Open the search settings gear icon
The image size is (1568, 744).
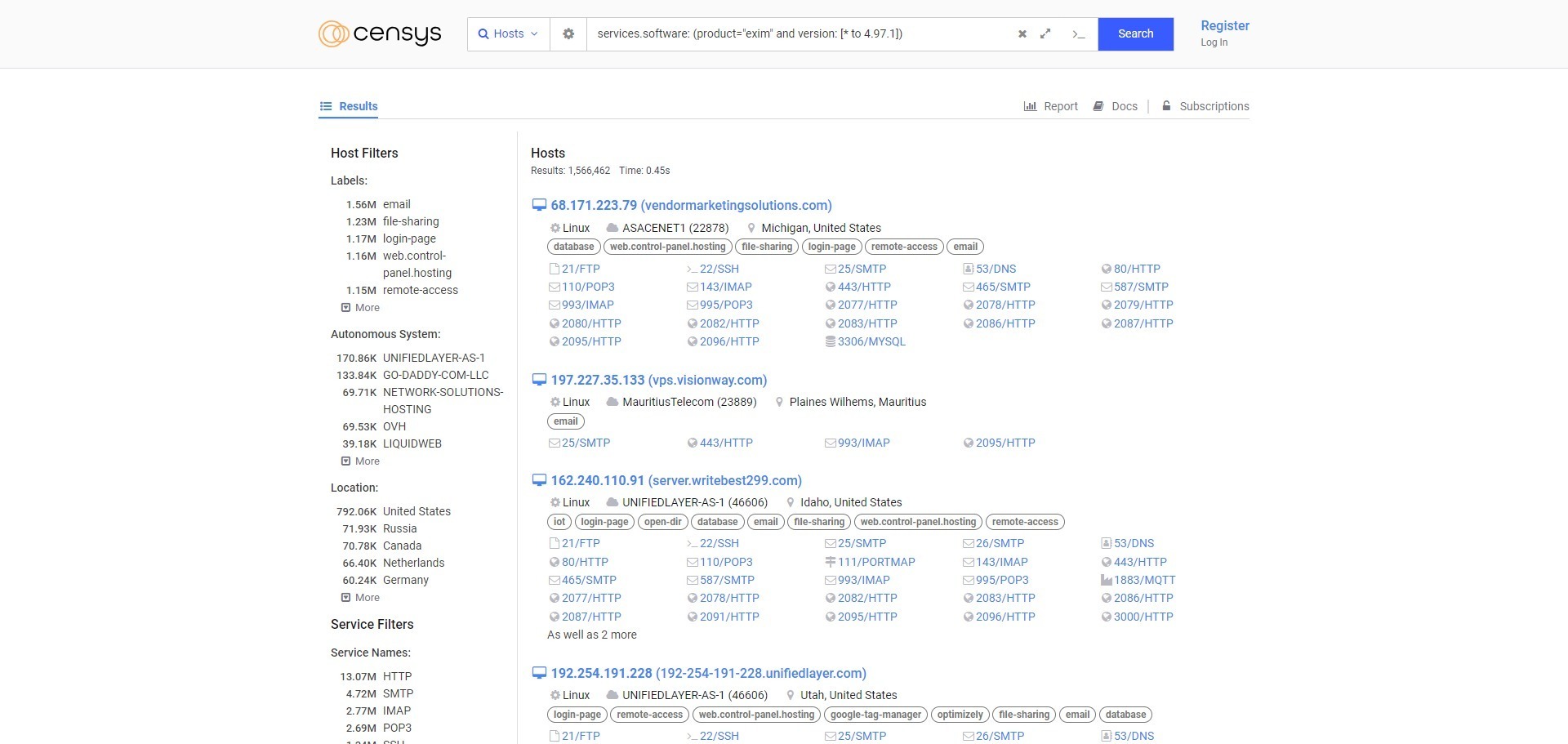568,33
